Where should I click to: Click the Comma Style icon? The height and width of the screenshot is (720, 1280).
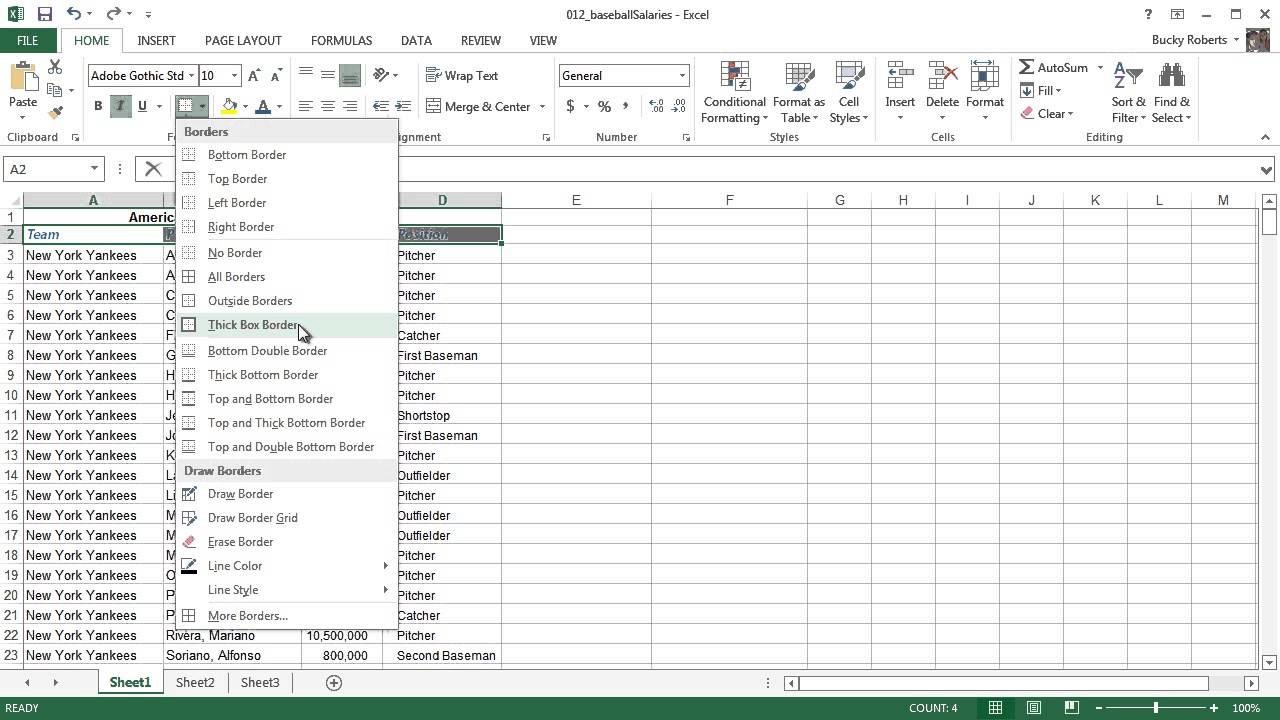click(626, 106)
